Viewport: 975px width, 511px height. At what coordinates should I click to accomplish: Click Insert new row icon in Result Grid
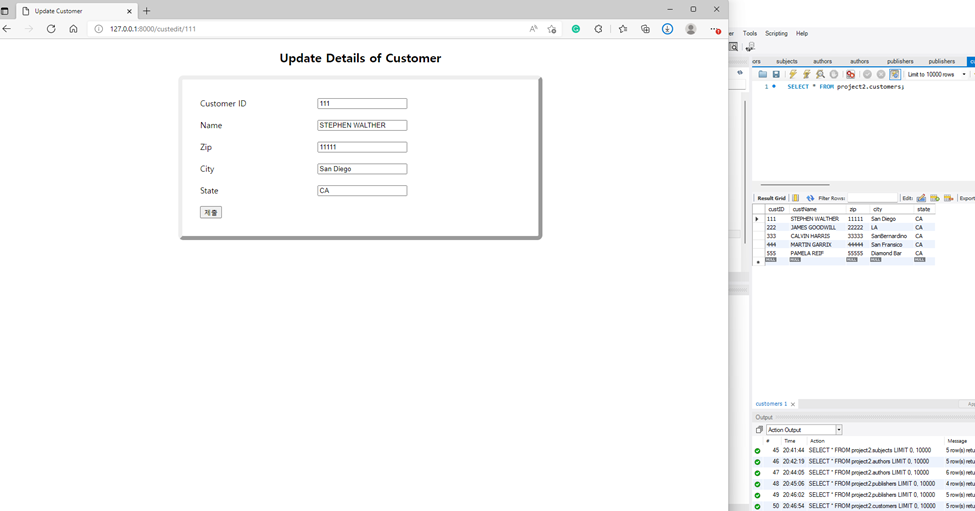point(935,198)
